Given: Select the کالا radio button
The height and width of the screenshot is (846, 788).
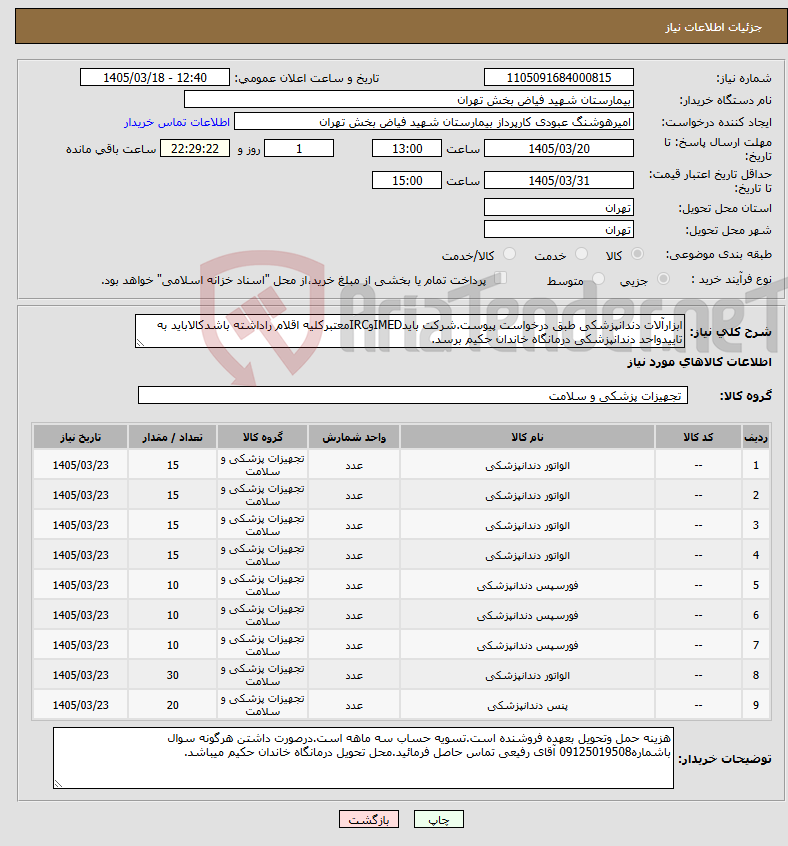Looking at the screenshot, I should (x=638, y=254).
